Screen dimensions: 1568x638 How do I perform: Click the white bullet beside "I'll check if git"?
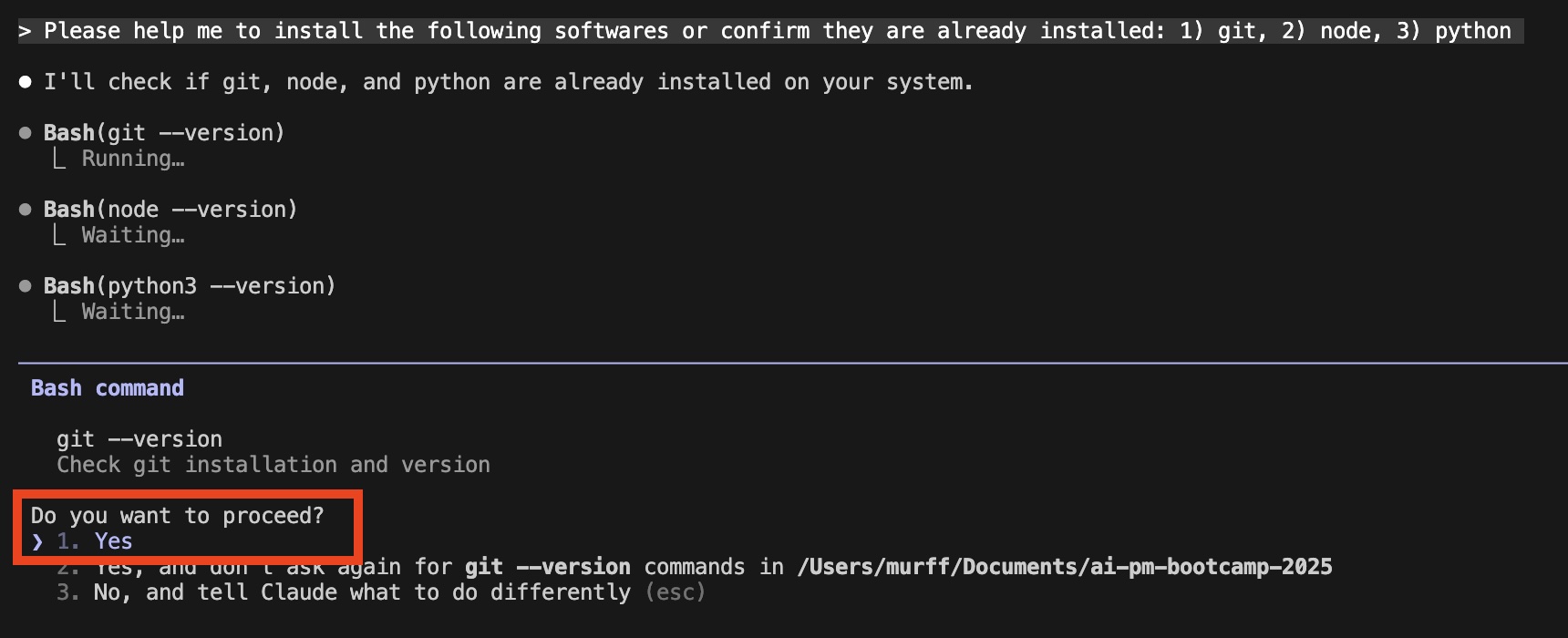[x=26, y=82]
